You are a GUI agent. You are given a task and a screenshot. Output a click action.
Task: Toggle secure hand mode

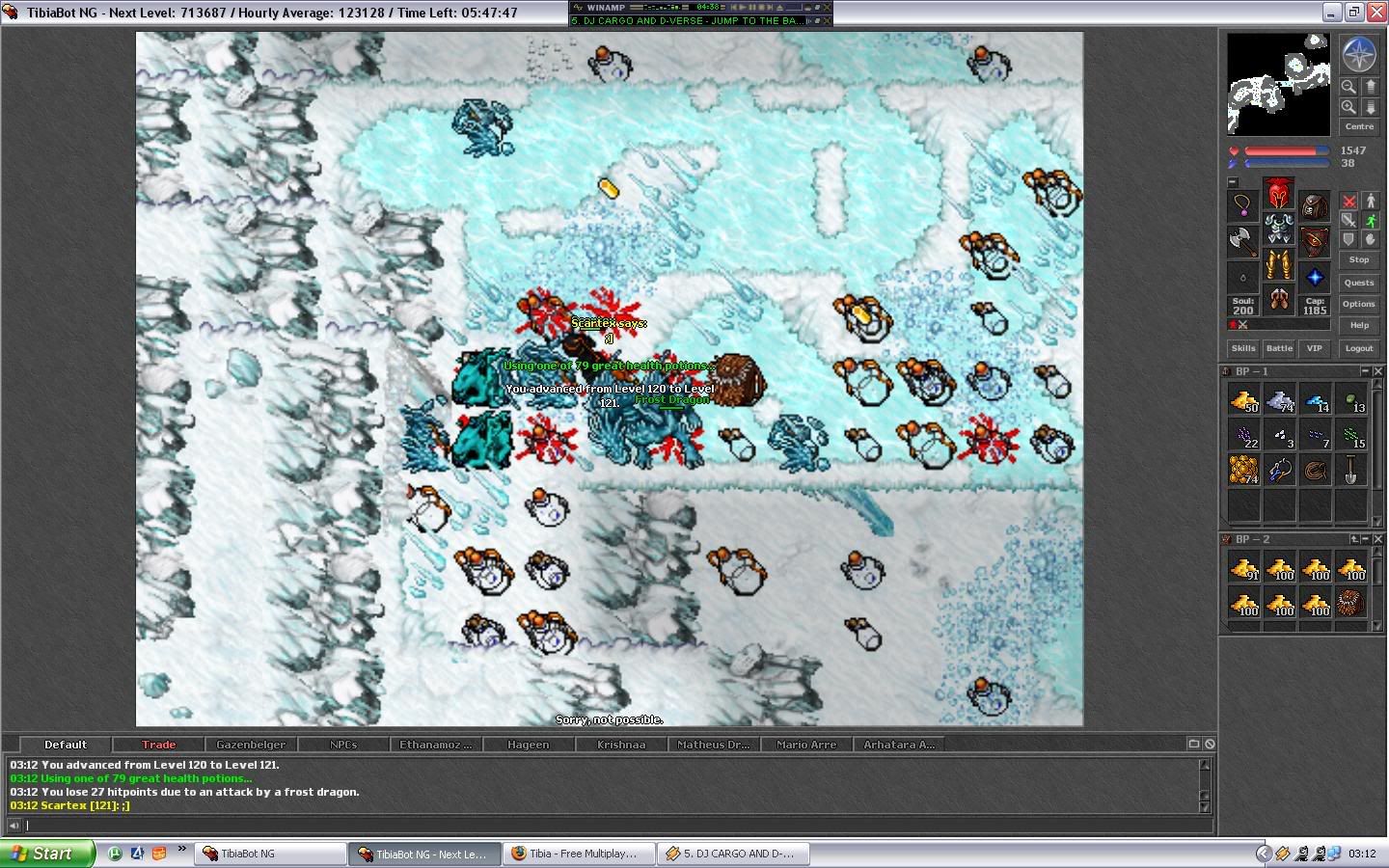tap(1370, 239)
